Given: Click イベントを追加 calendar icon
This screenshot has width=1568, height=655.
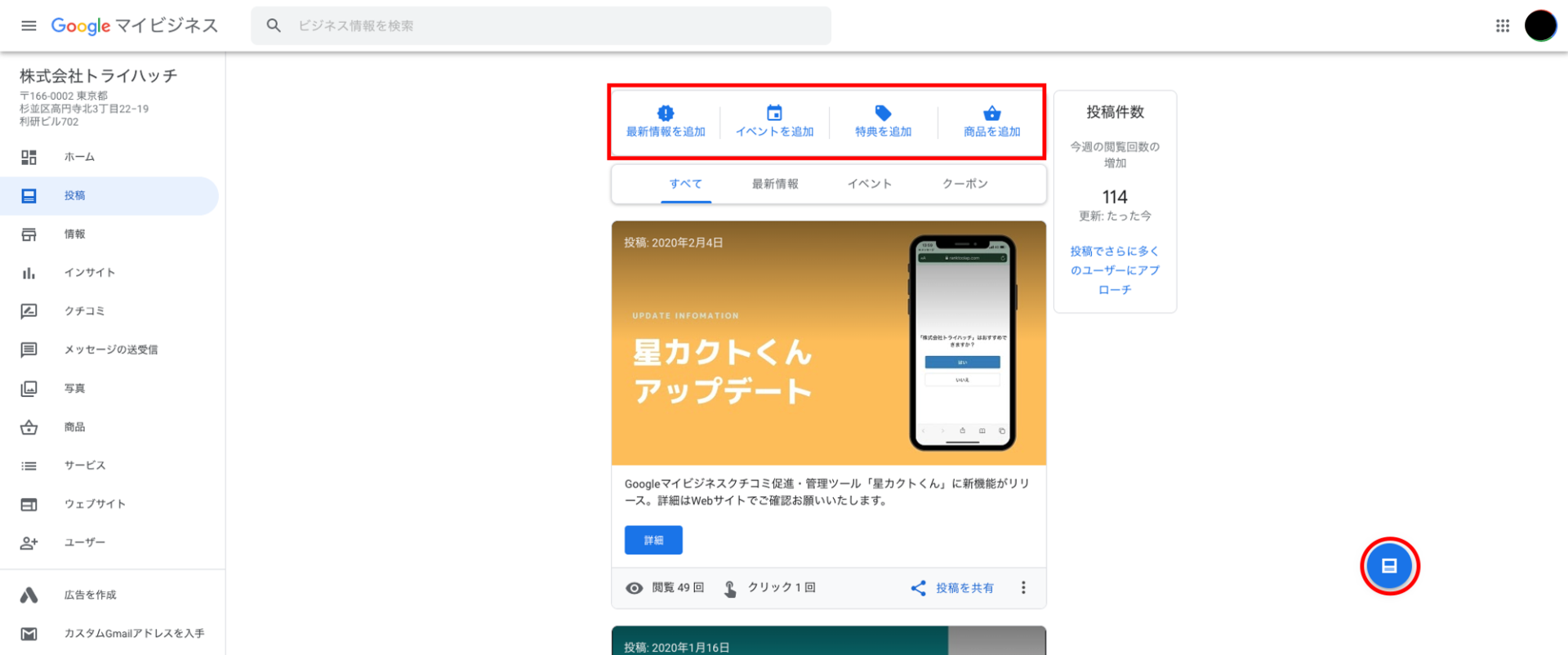Looking at the screenshot, I should click(774, 113).
